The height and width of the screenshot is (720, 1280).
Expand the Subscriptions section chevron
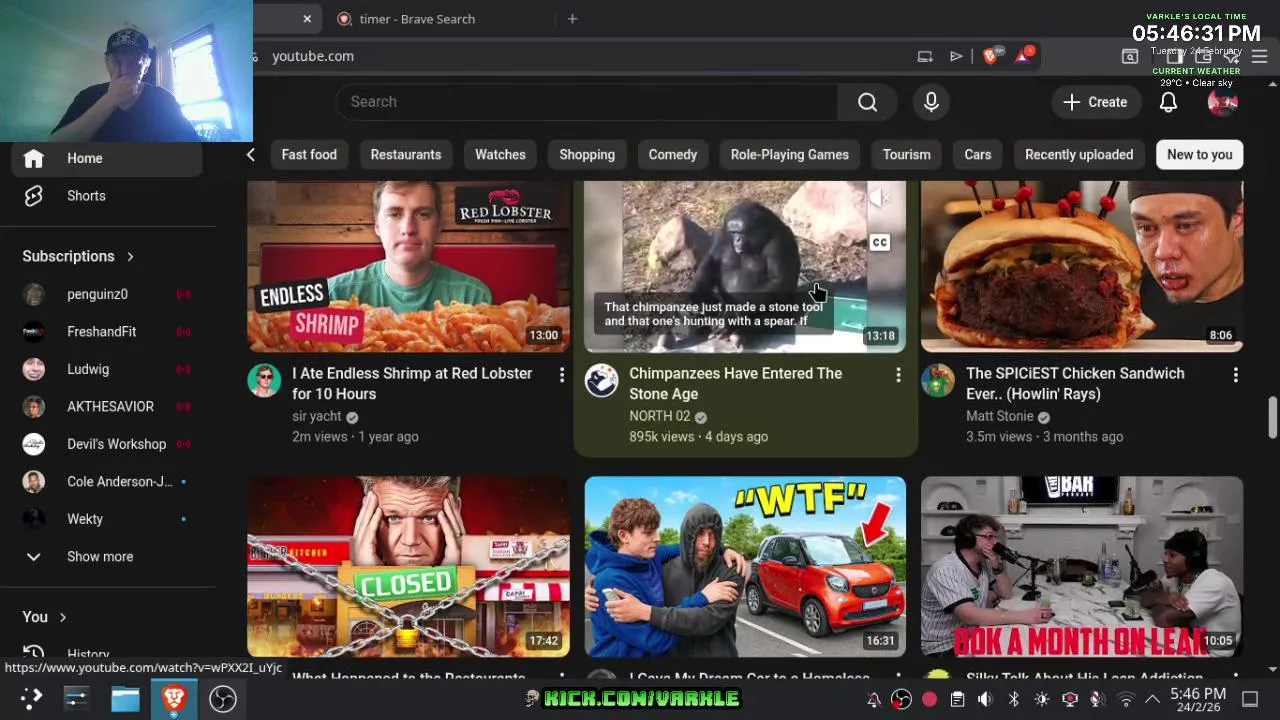(130, 257)
